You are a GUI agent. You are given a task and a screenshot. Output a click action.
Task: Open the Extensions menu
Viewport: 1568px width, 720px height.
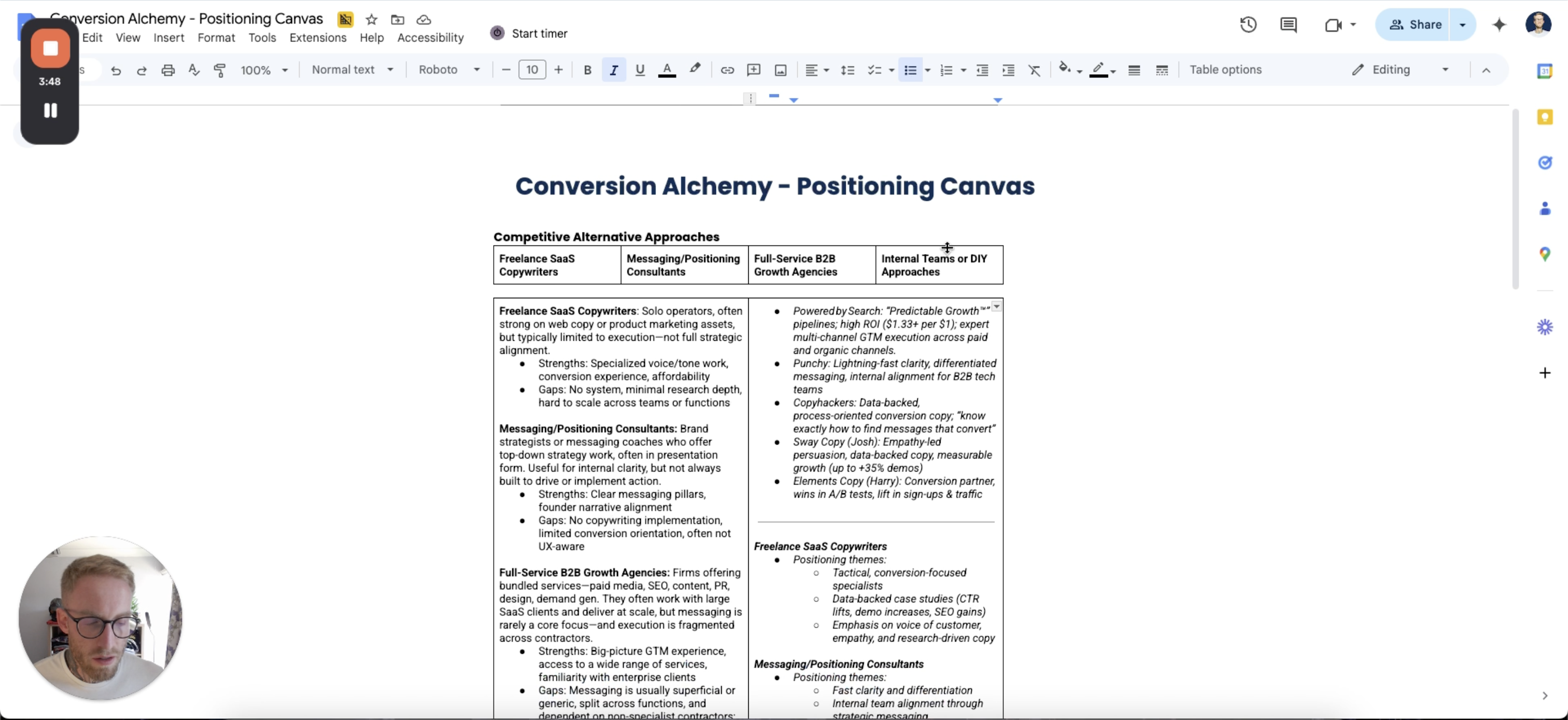pos(318,38)
